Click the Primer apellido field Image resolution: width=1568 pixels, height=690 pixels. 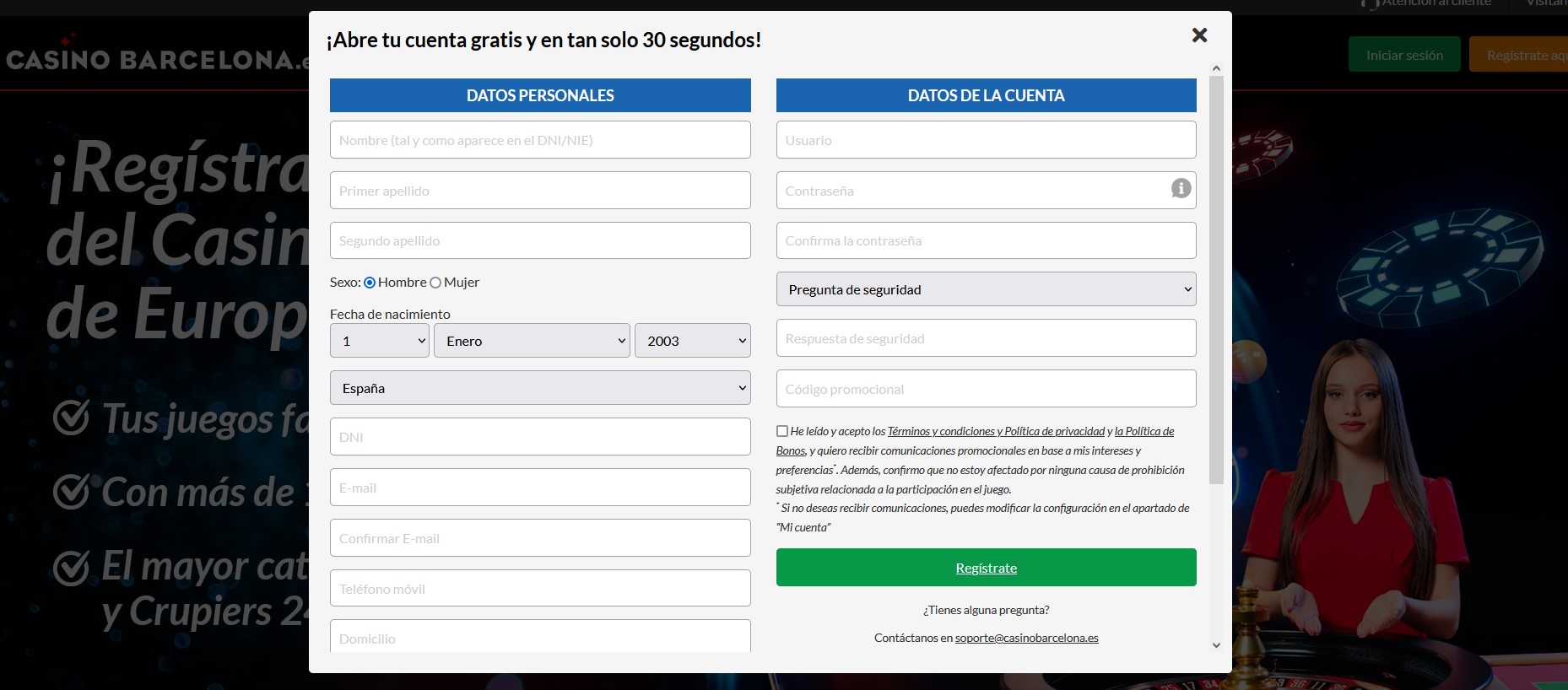540,191
